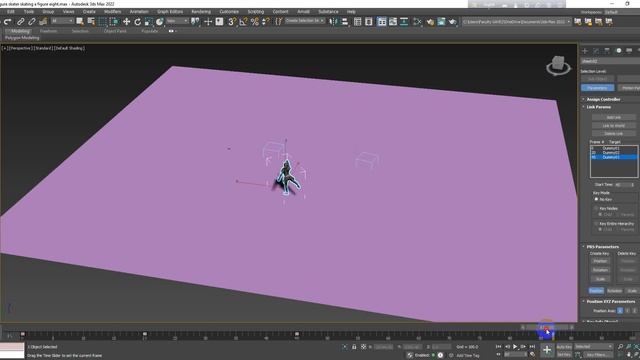This screenshot has width=640, height=360.
Task: Open the Workspaces Default dropdown
Action: (x=621, y=12)
